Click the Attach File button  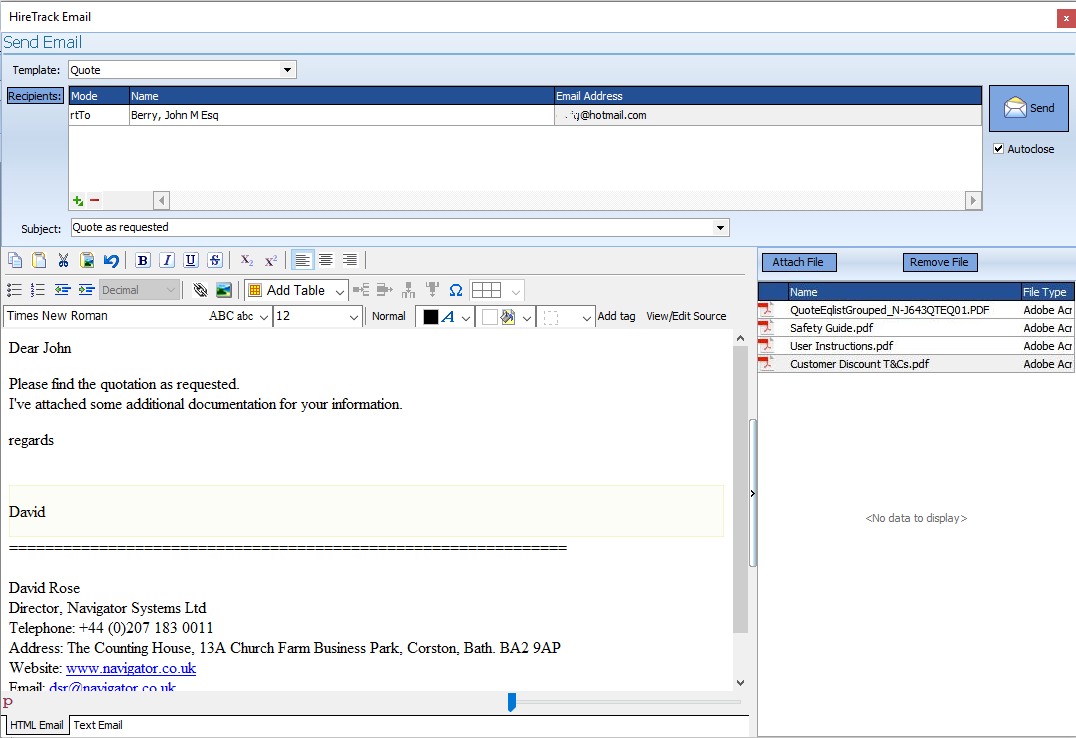click(x=798, y=262)
